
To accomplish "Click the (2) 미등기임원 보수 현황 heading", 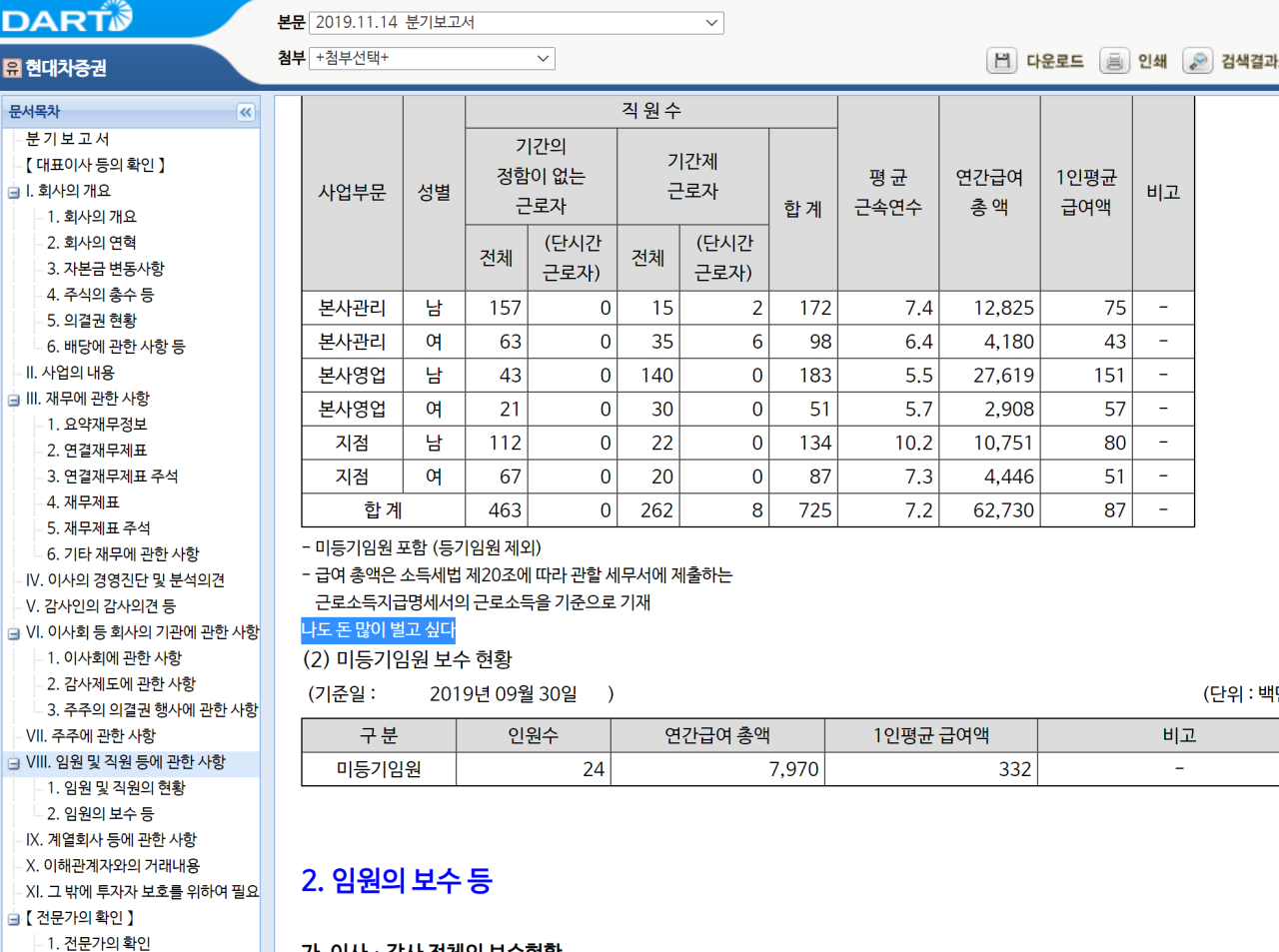I will coord(408,659).
